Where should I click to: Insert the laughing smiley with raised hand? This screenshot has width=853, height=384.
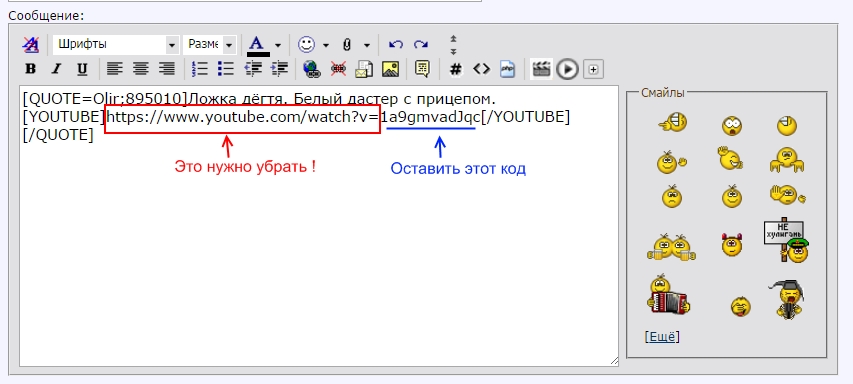(x=730, y=158)
